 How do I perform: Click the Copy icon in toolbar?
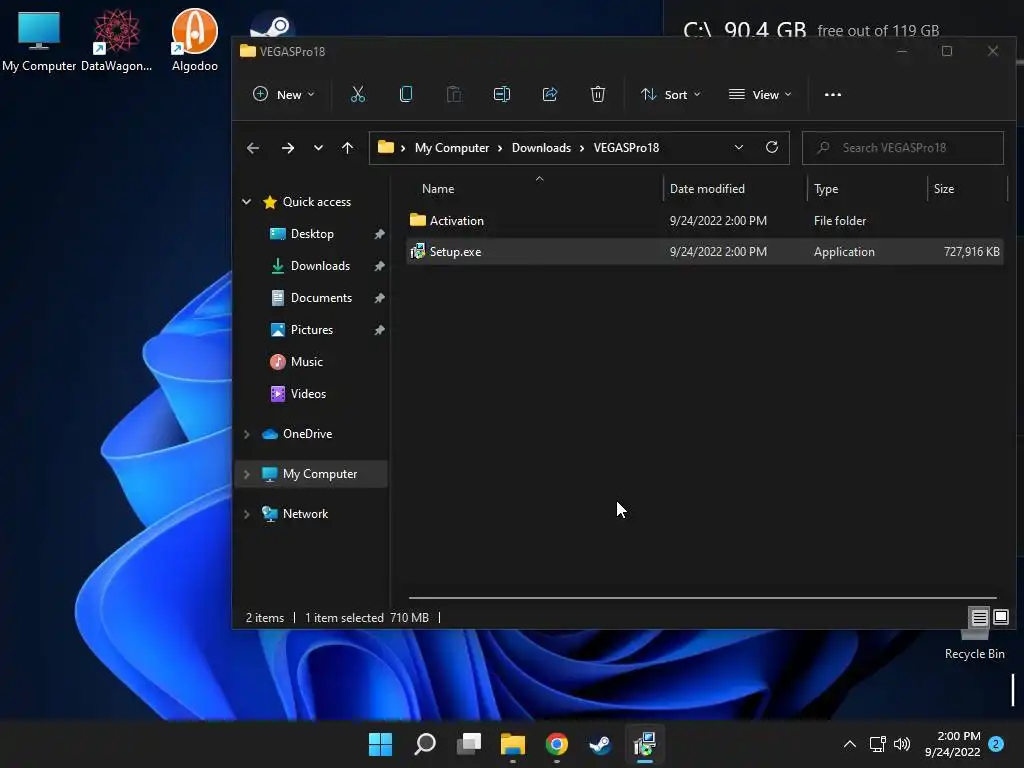point(406,95)
